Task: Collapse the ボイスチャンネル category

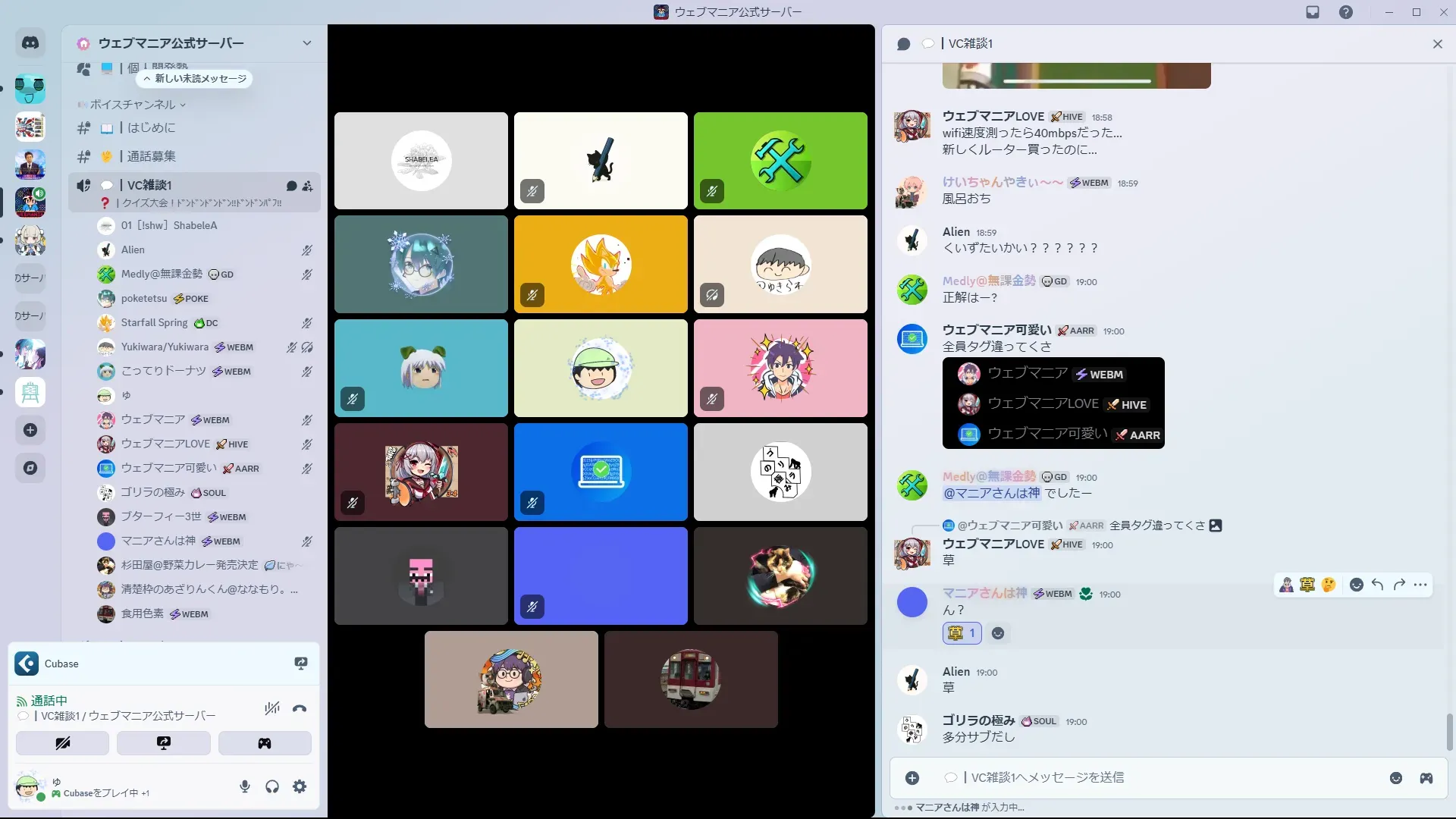Action: (x=133, y=105)
